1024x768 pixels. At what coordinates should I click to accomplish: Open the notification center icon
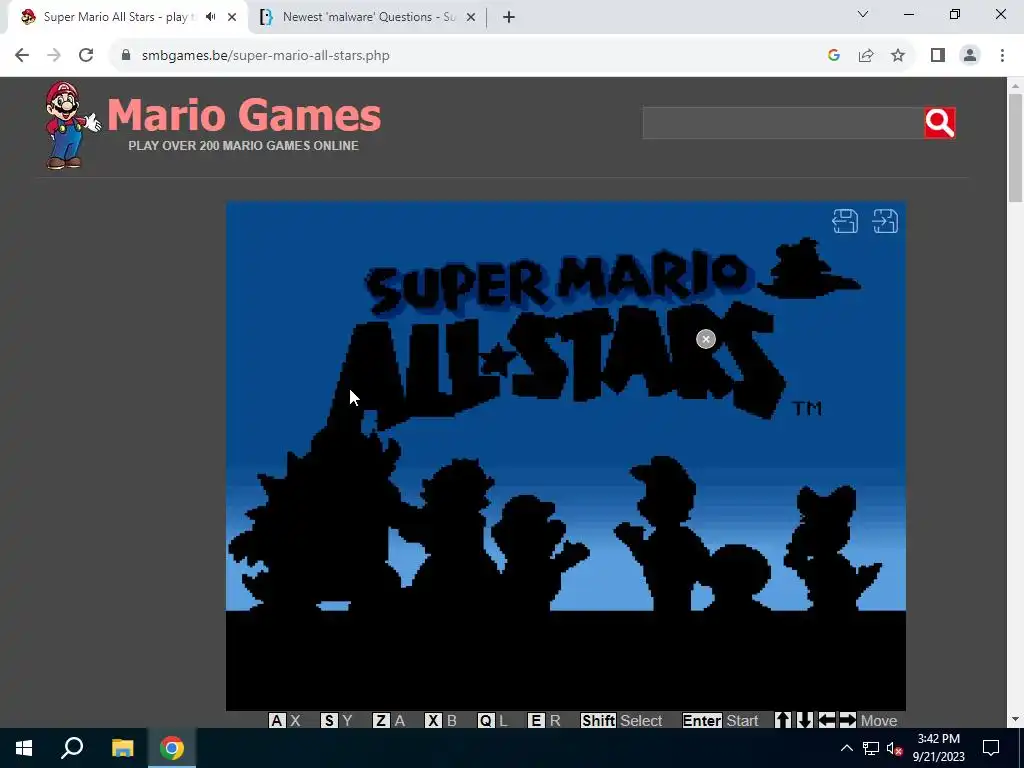click(991, 748)
